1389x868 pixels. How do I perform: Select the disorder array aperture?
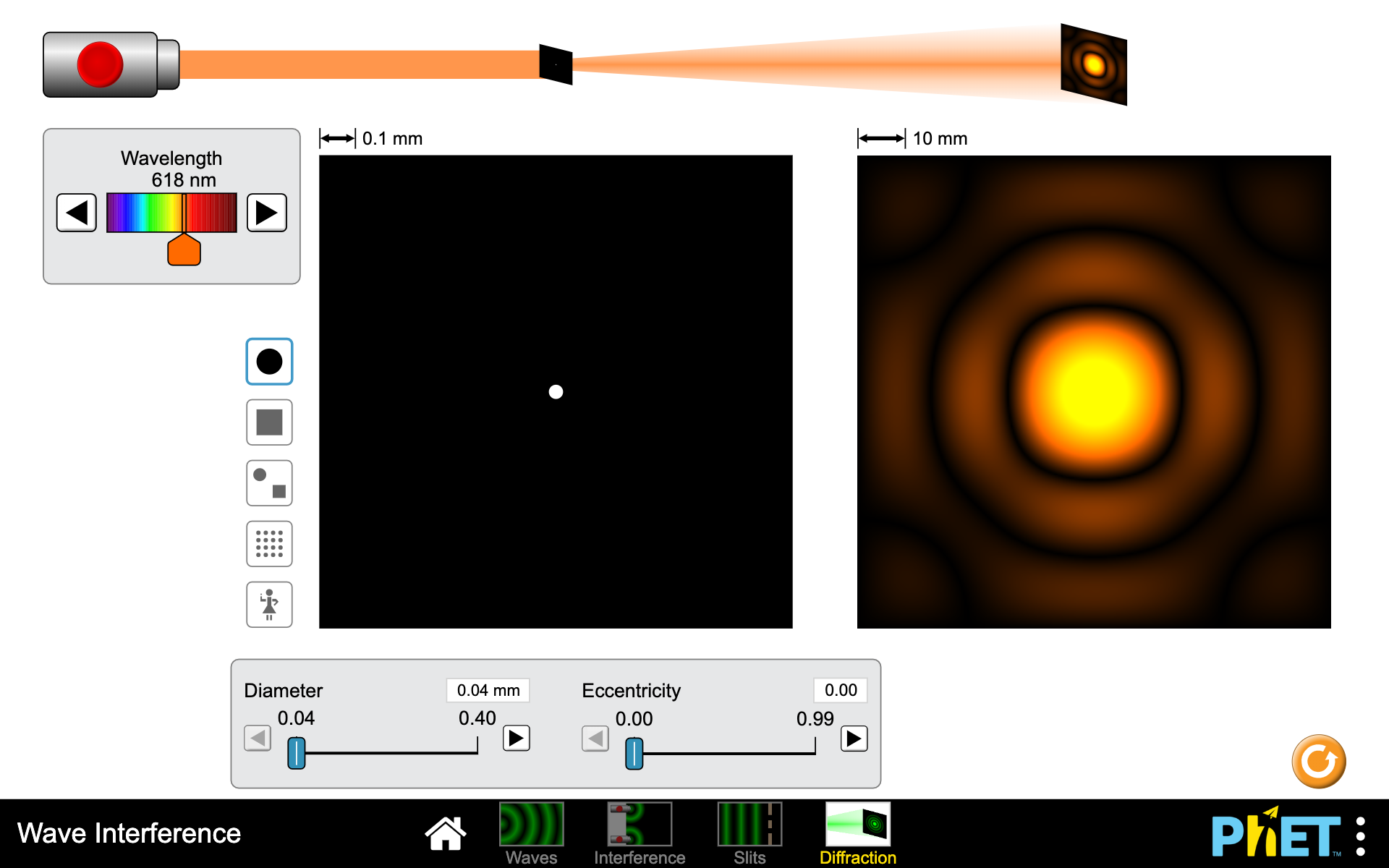(x=268, y=543)
